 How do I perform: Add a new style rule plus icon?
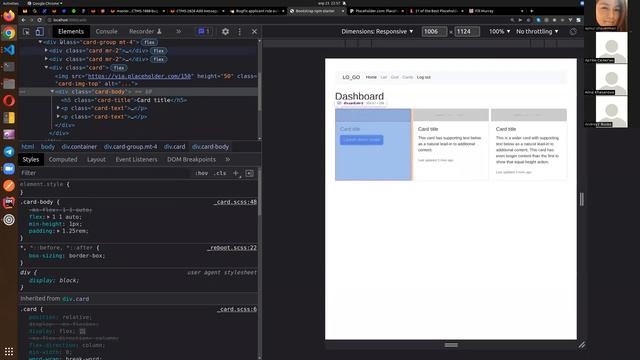point(236,173)
